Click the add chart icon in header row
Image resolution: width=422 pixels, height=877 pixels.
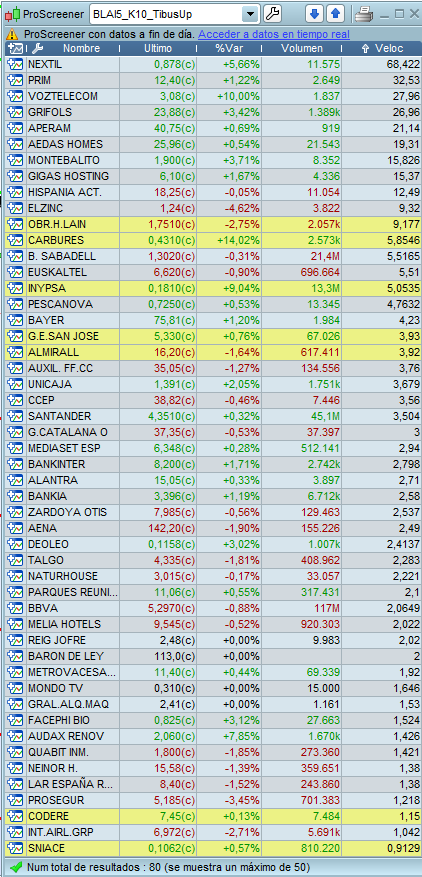16,49
